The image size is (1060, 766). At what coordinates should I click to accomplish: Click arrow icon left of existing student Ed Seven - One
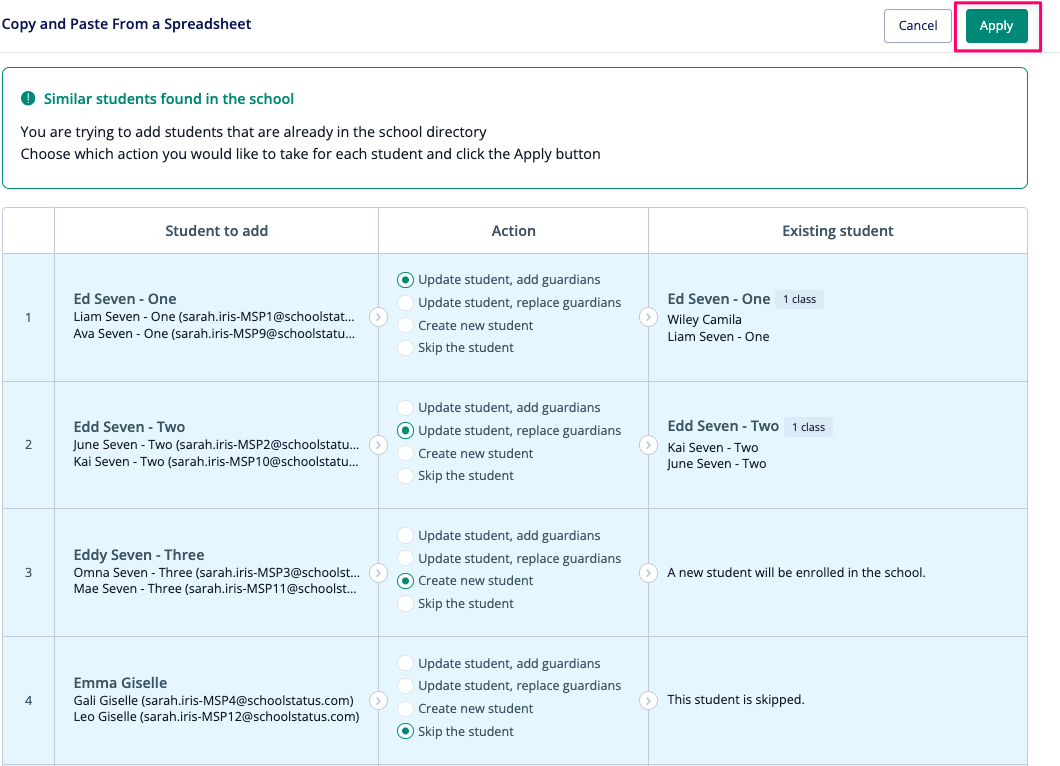point(648,317)
